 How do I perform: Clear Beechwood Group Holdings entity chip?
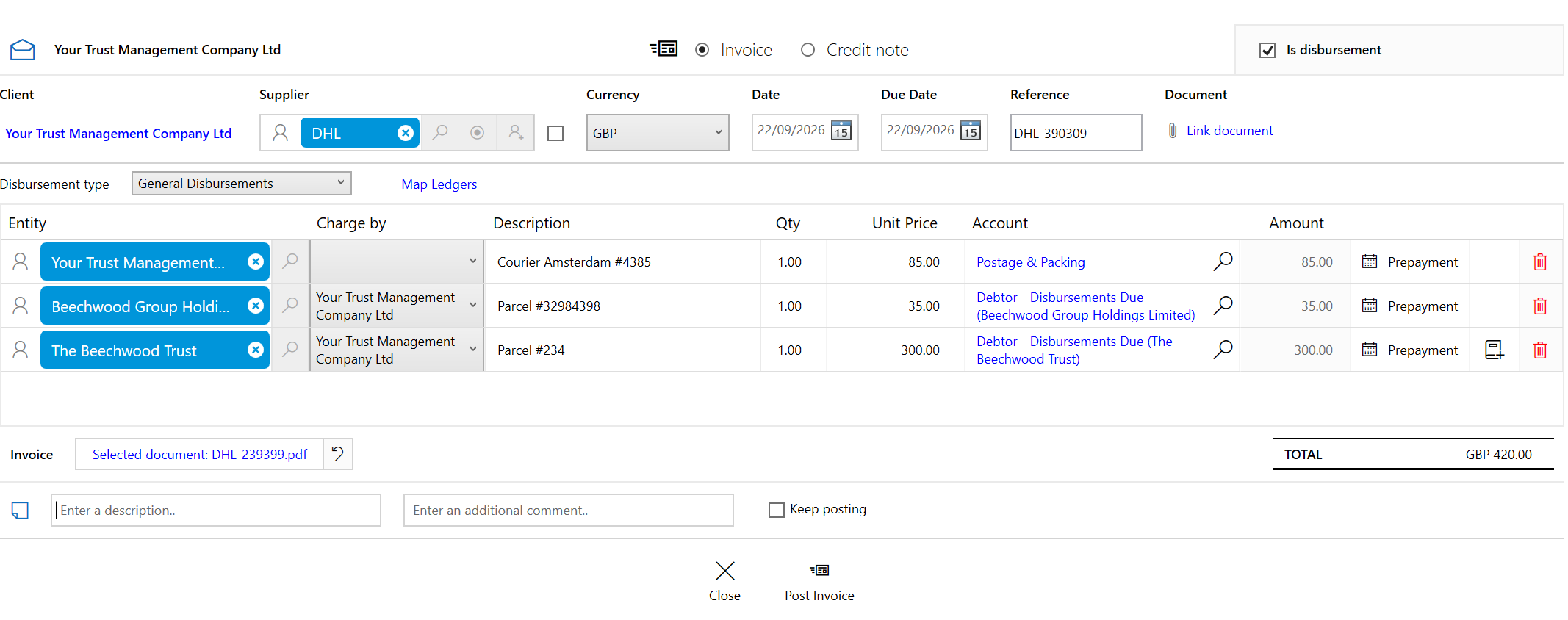[256, 306]
